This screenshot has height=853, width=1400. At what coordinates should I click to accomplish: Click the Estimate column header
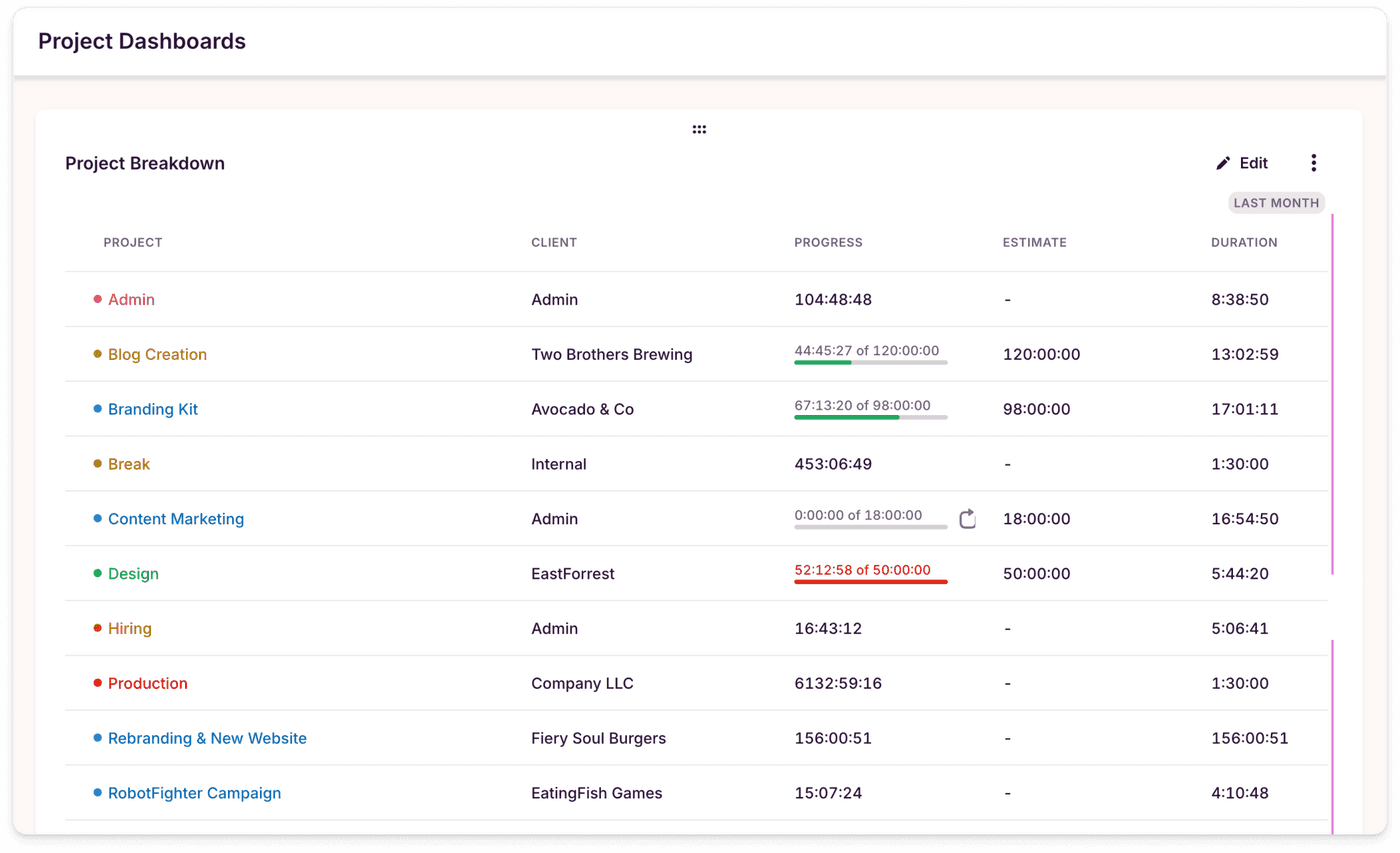click(1034, 242)
